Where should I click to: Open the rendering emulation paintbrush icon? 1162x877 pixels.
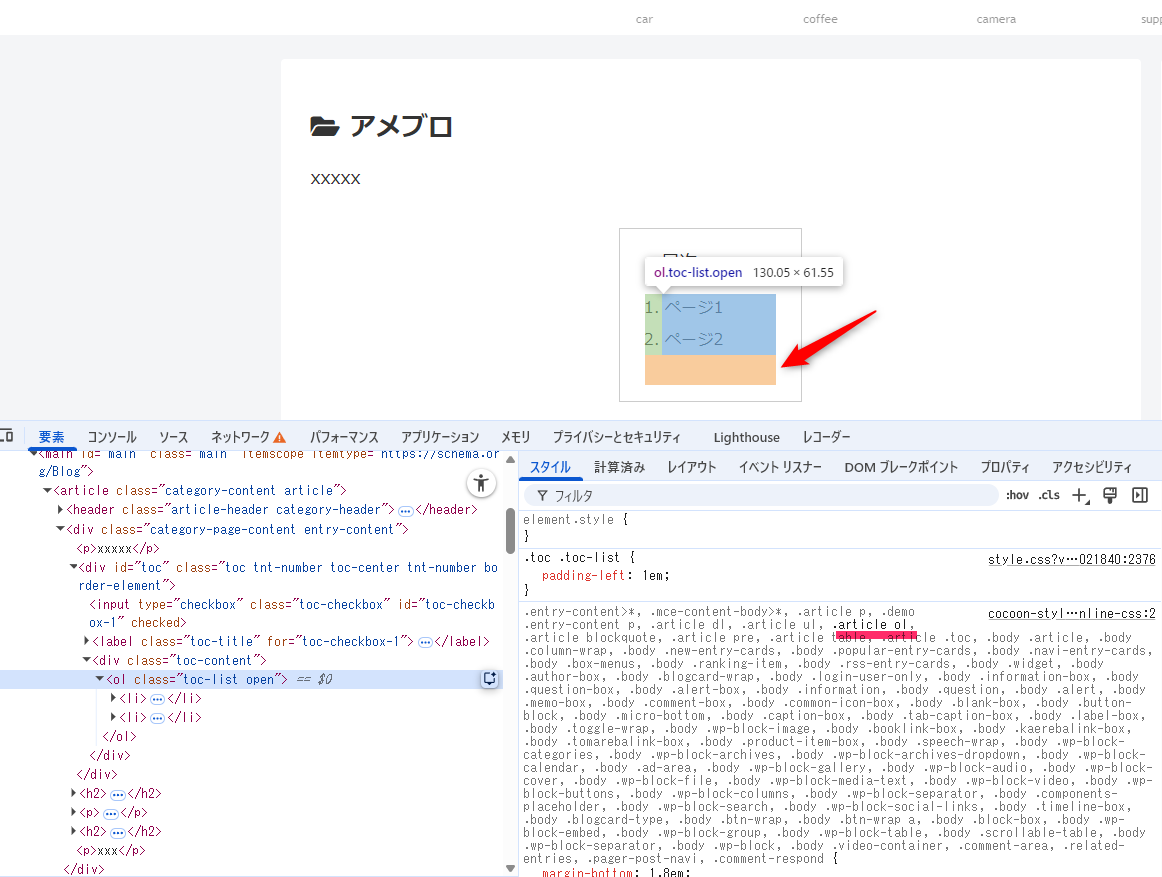coord(1109,496)
